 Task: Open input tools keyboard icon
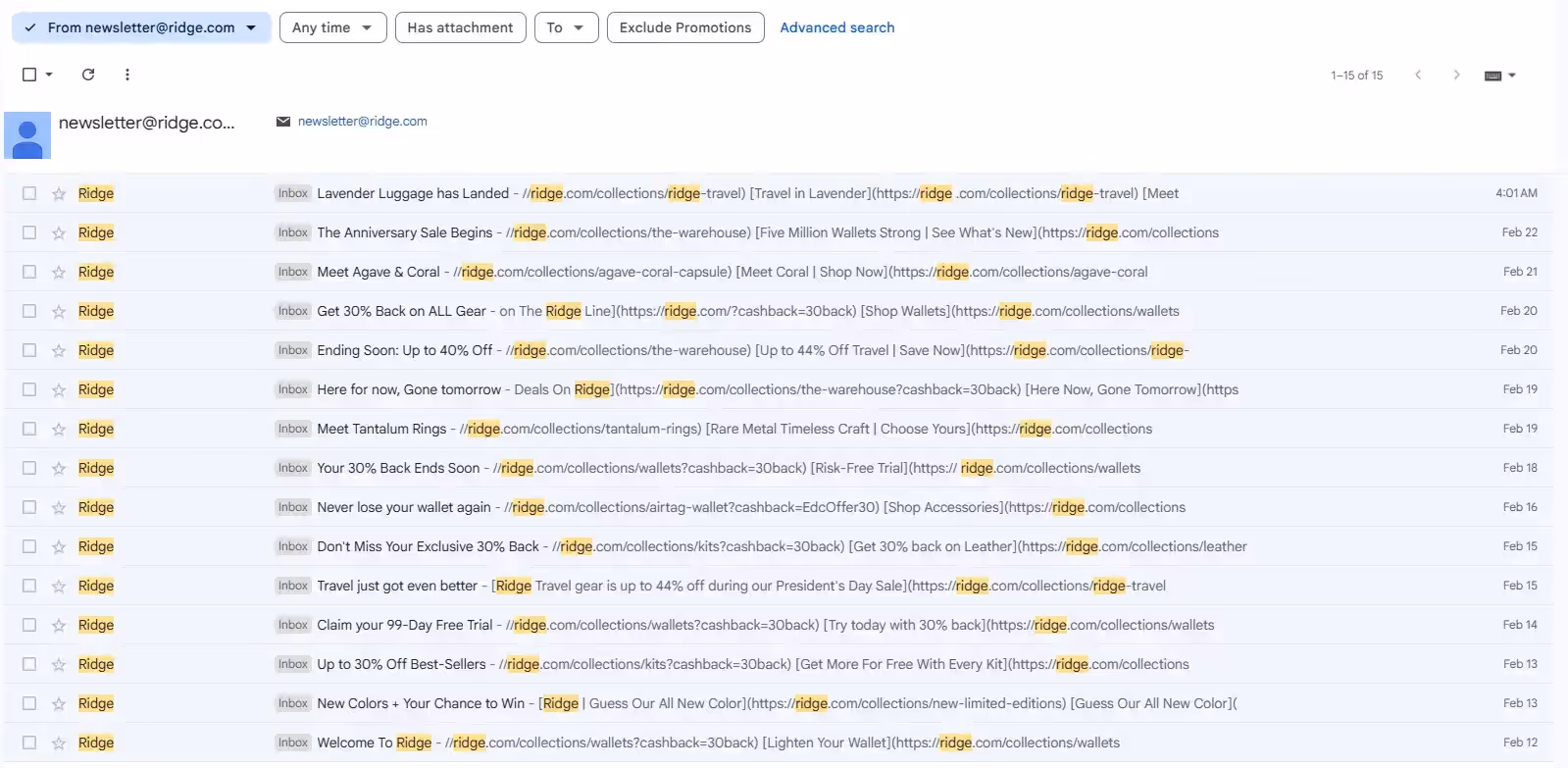click(1493, 76)
